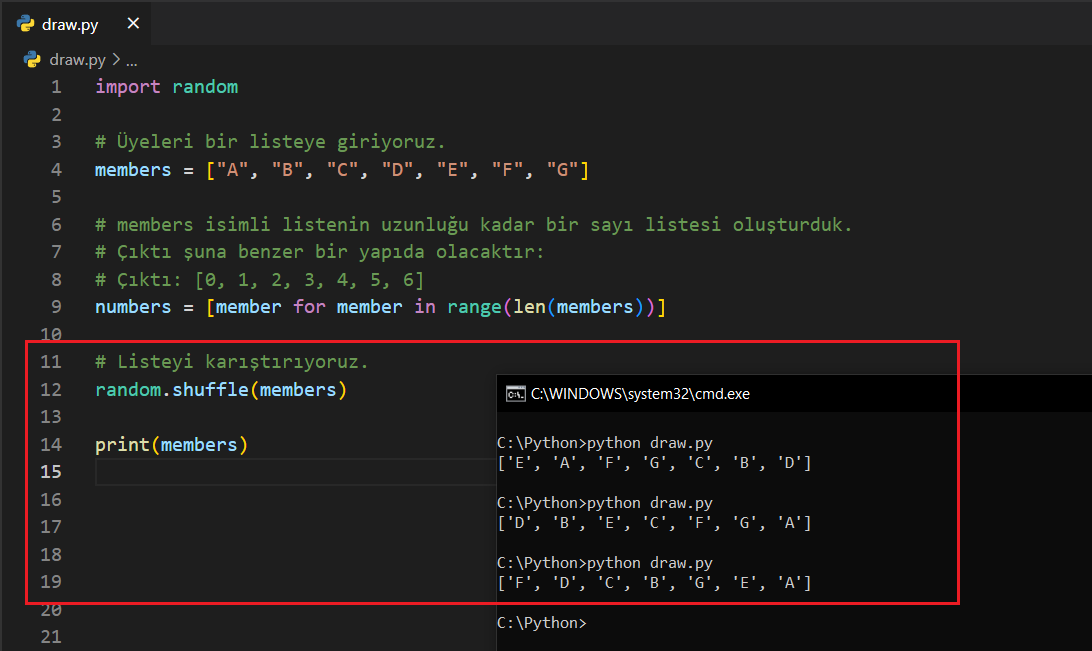Click the Python icon in the breadcrumb bar
The image size is (1092, 651).
coord(32,59)
